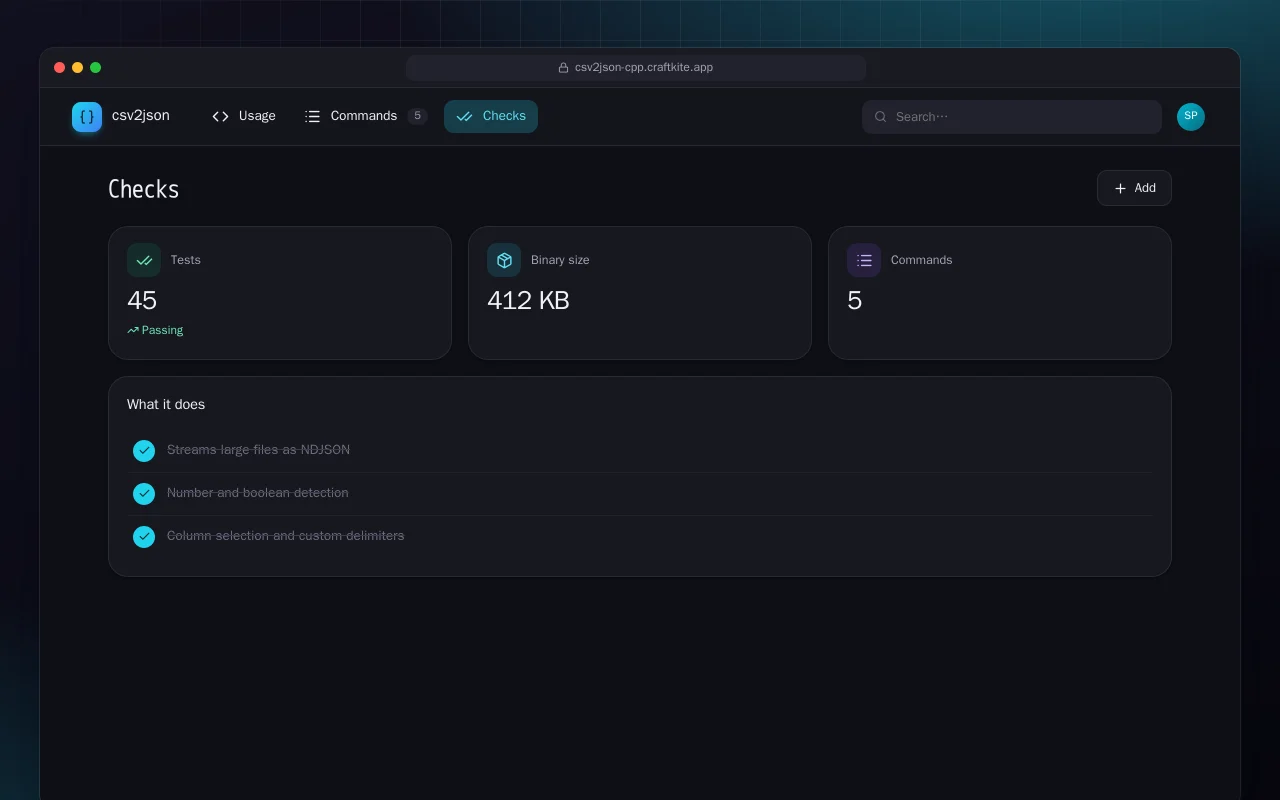This screenshot has height=800, width=1280.
Task: Uncheck Column selection and custom delimiters
Action: pyautogui.click(x=144, y=537)
